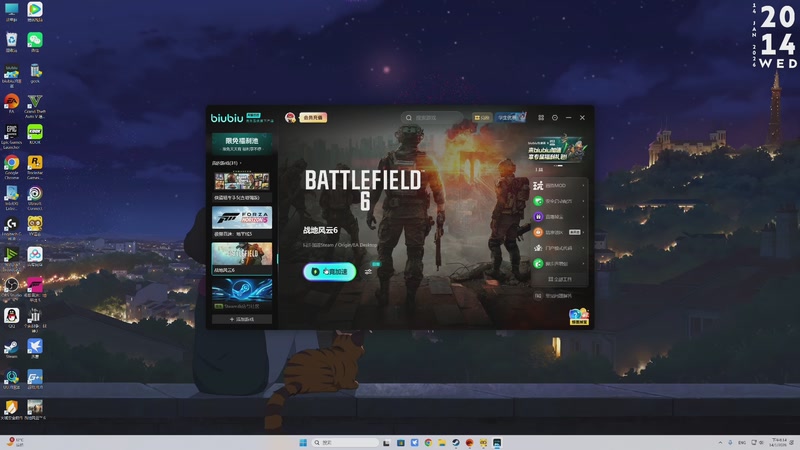Open the lower green tool icon in tools panel
The image size is (800, 450).
(x=538, y=264)
